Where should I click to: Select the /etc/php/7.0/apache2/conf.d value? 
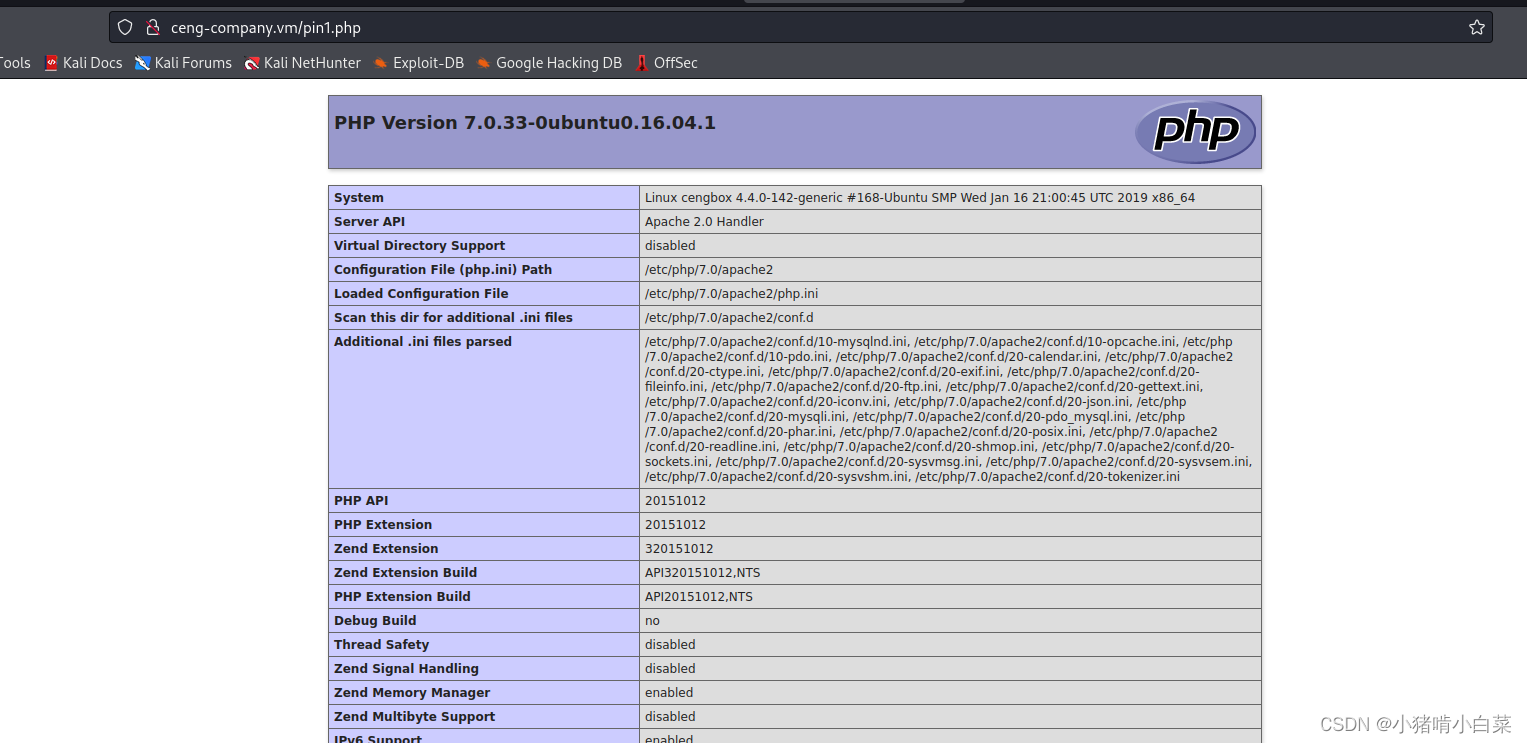click(x=729, y=318)
